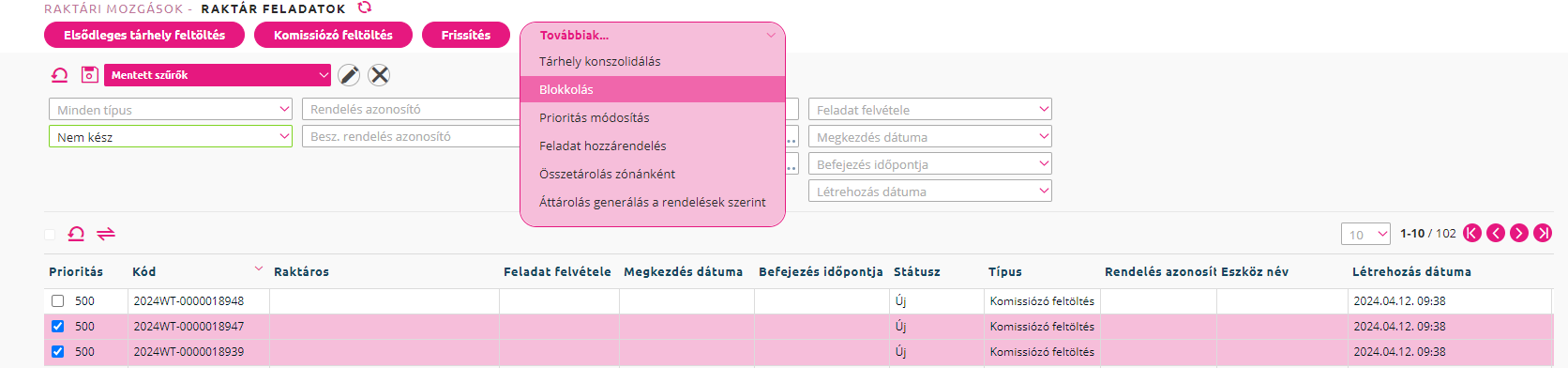This screenshot has width=1568, height=368.
Task: Select Blokkolás from the Továbbiak menu
Action: (652, 89)
